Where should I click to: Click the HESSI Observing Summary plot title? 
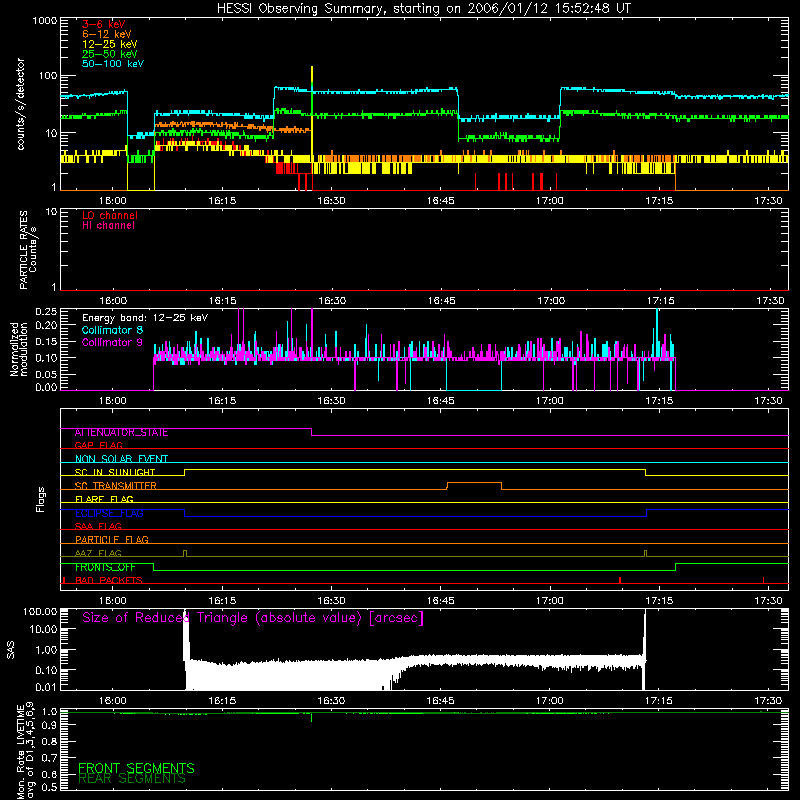coord(424,9)
